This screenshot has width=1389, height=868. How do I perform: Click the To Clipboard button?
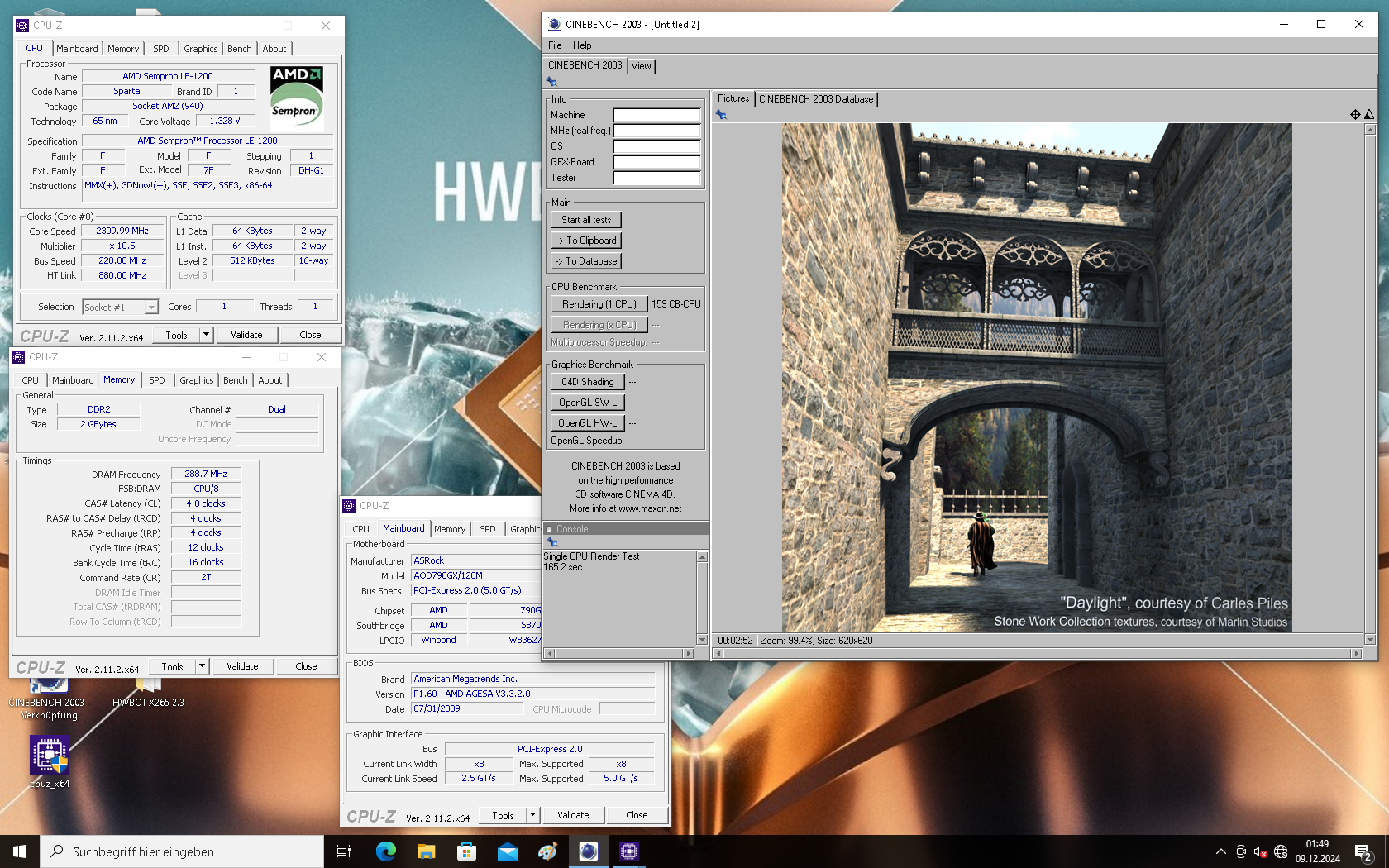tap(586, 241)
